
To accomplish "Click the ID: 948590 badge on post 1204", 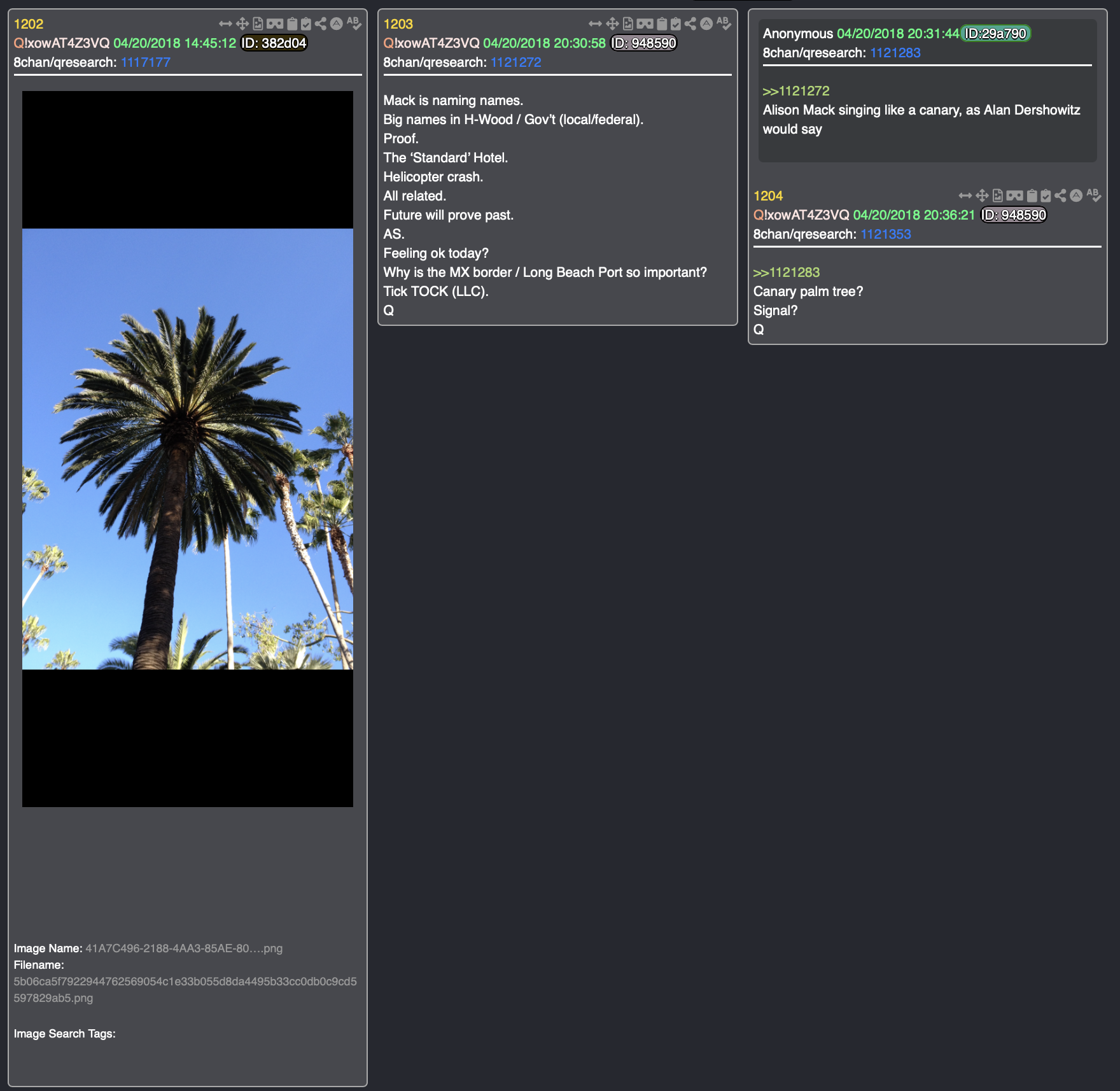I will (x=1014, y=215).
